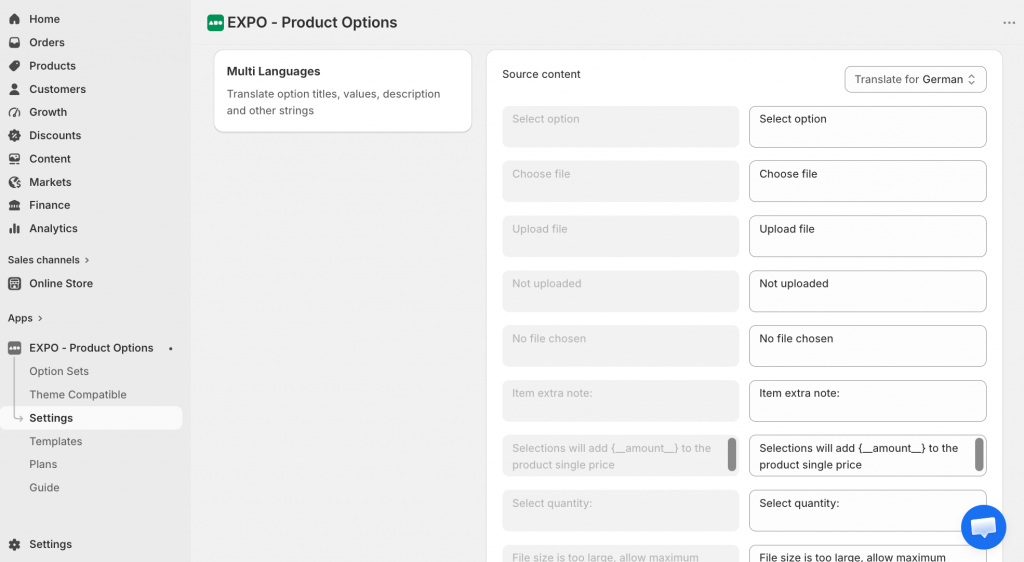This screenshot has height=562, width=1024.
Task: Click the EXPO app icon in sidebar
Action: [x=14, y=348]
